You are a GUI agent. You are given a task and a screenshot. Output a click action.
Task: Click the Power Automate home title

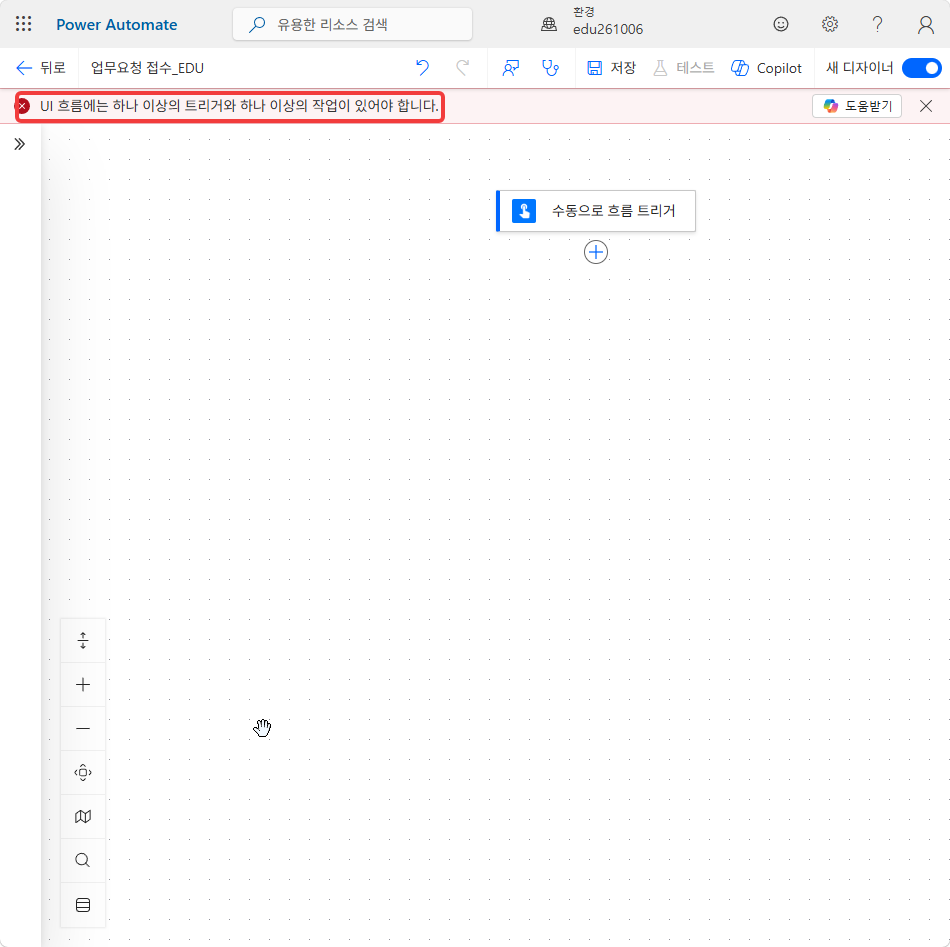tap(116, 25)
